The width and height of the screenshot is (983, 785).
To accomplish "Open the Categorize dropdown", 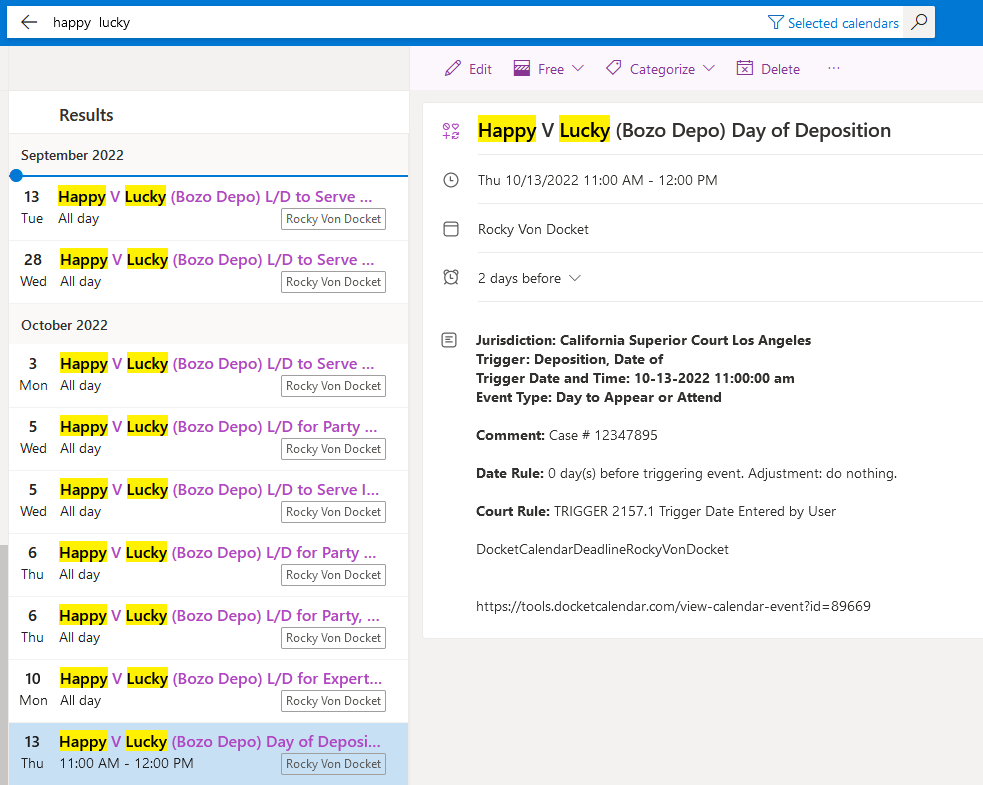I will click(709, 68).
